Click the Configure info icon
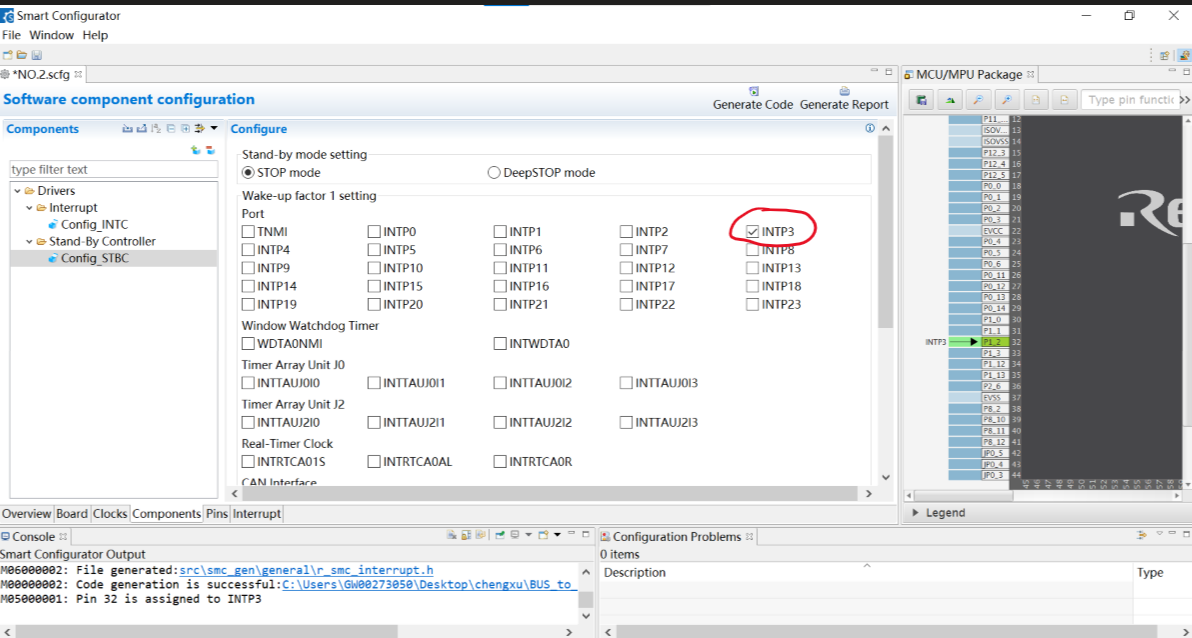The image size is (1192, 638). [x=870, y=129]
